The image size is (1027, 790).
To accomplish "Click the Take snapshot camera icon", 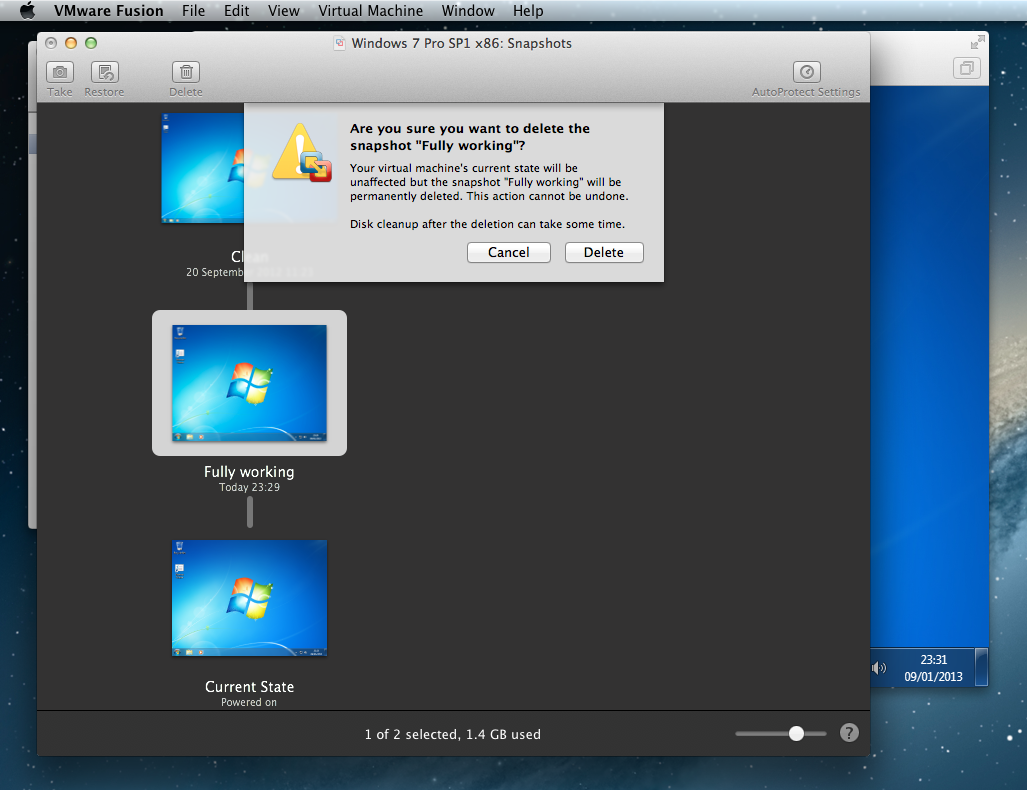I will [x=60, y=72].
